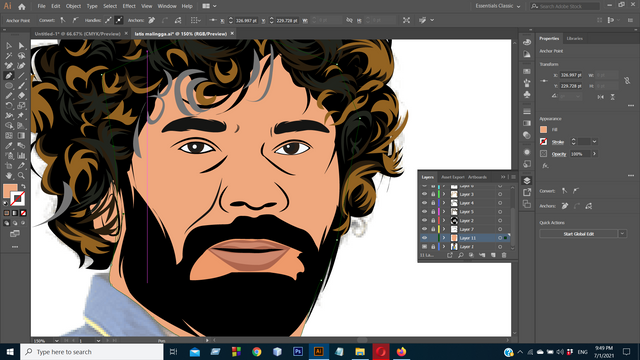The height and width of the screenshot is (360, 640).
Task: Hide Layer 11 with its eye icon
Action: (424, 238)
